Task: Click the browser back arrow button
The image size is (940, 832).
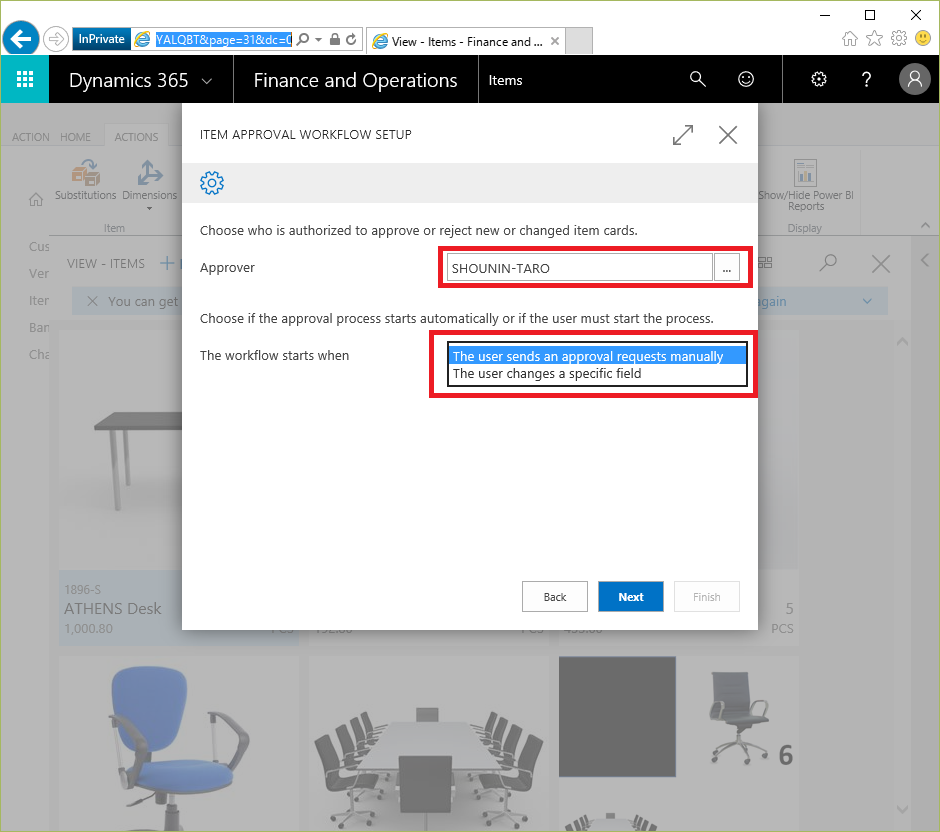Action: (21, 39)
